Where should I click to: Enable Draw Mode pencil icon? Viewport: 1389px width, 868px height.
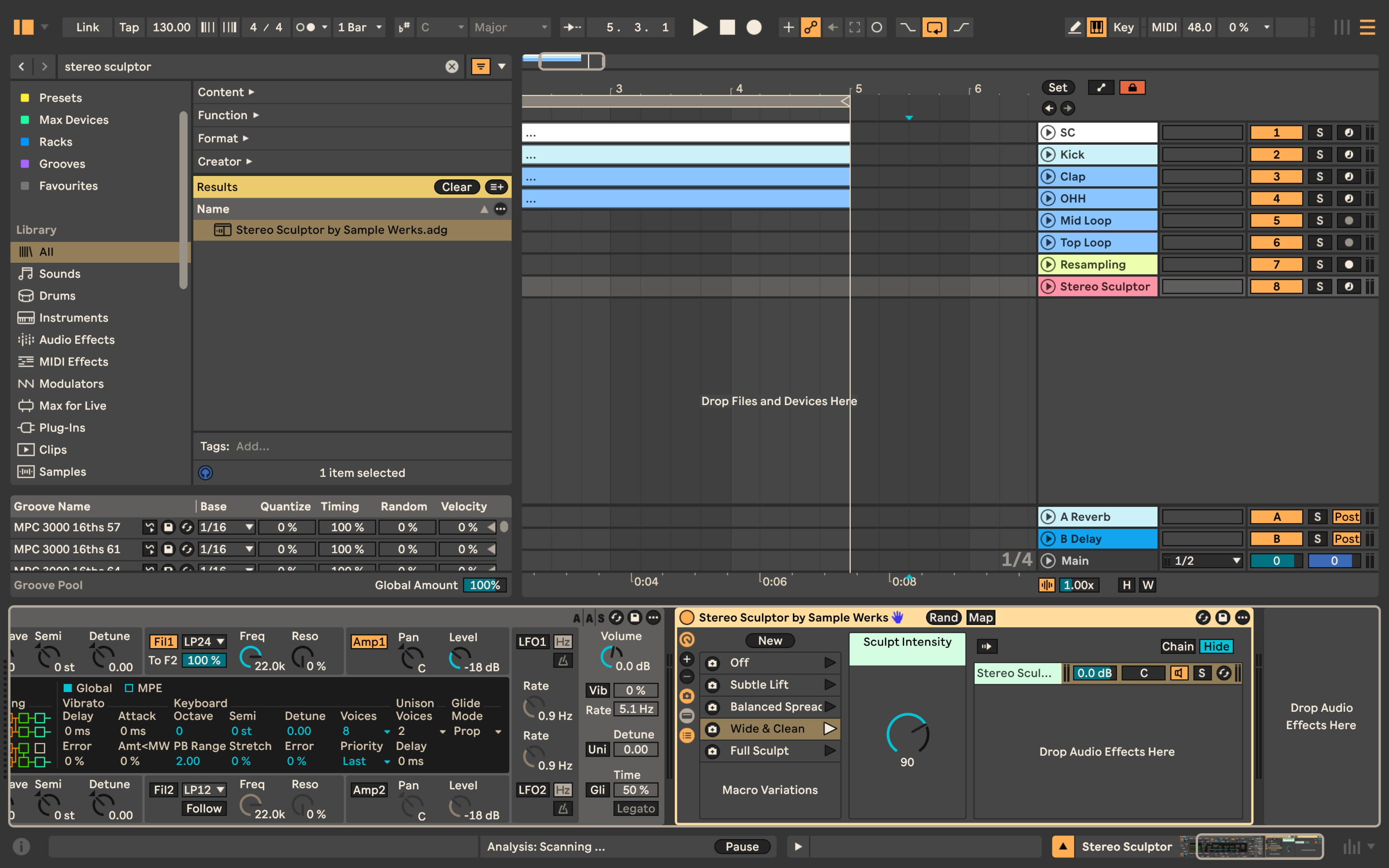1074,27
